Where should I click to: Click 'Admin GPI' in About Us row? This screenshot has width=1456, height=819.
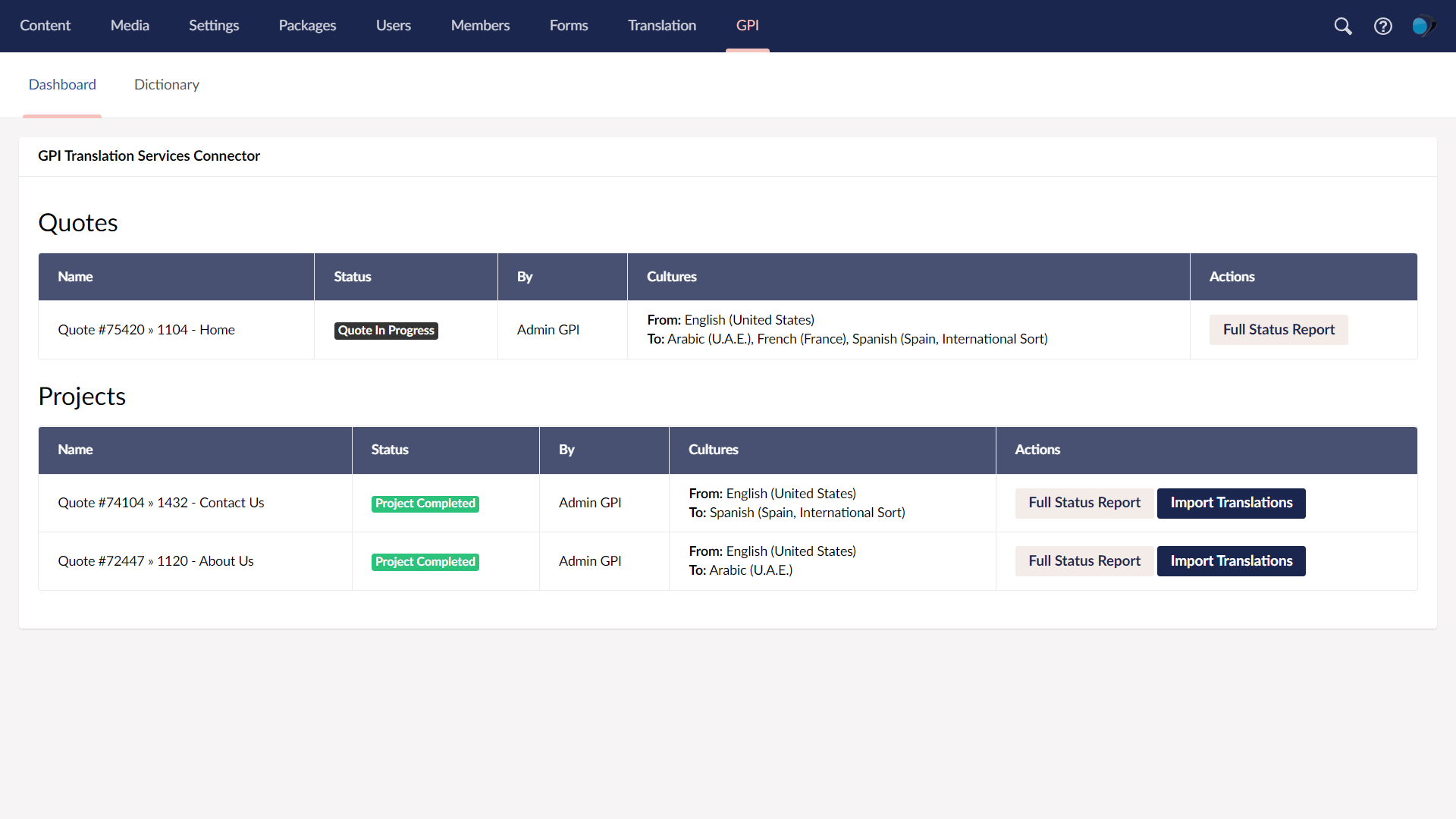(590, 561)
